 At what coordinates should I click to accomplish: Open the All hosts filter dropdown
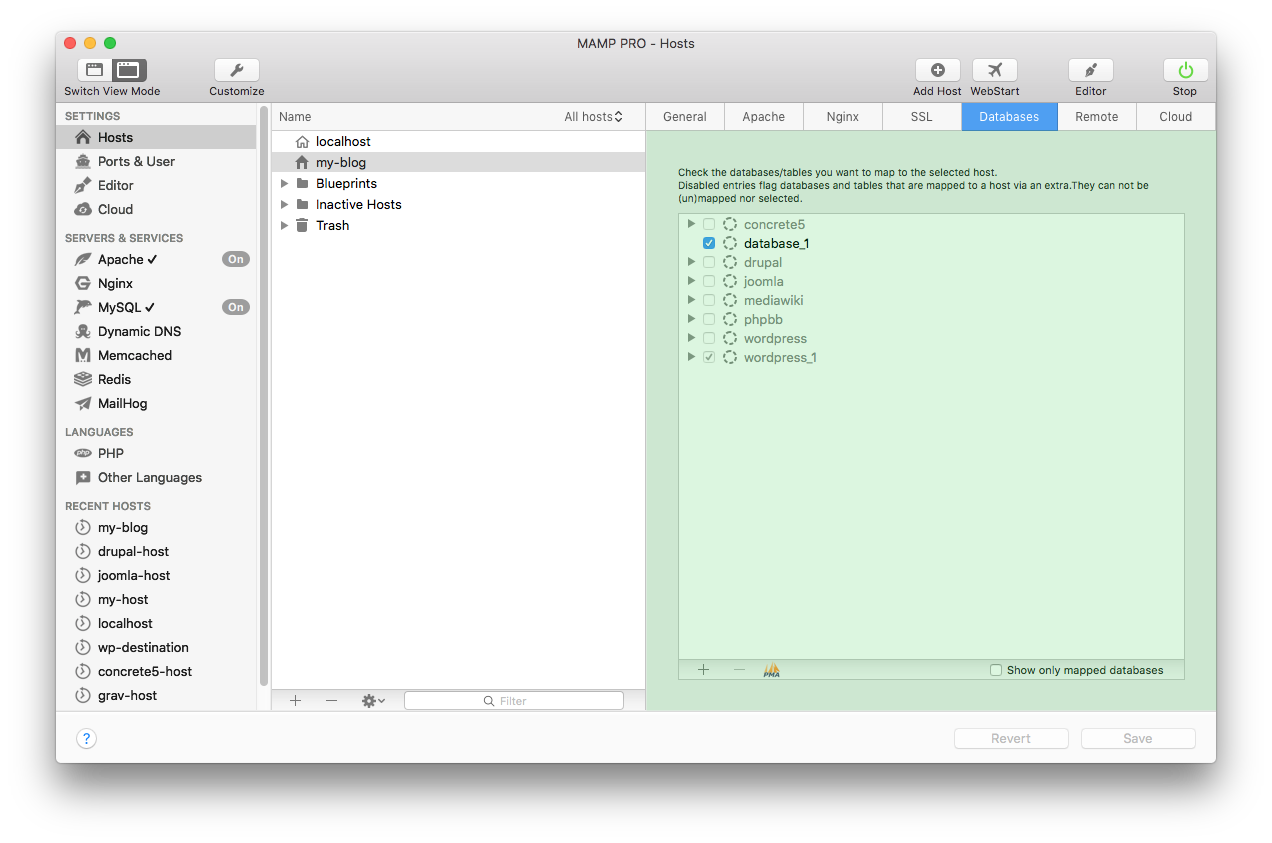point(594,116)
